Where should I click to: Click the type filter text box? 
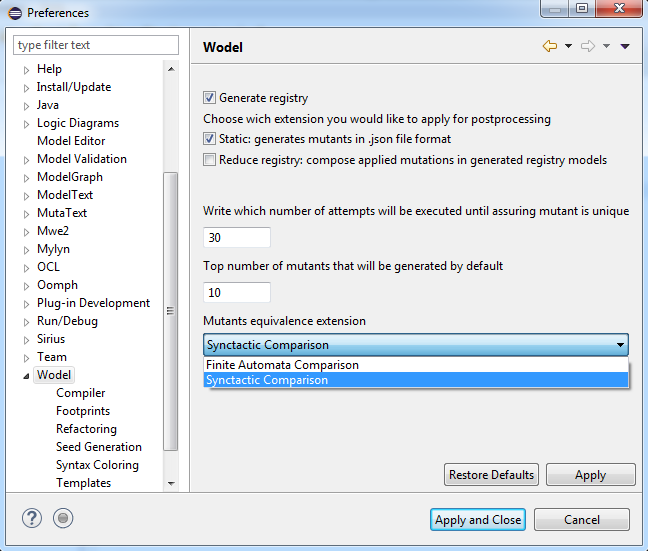tap(96, 45)
